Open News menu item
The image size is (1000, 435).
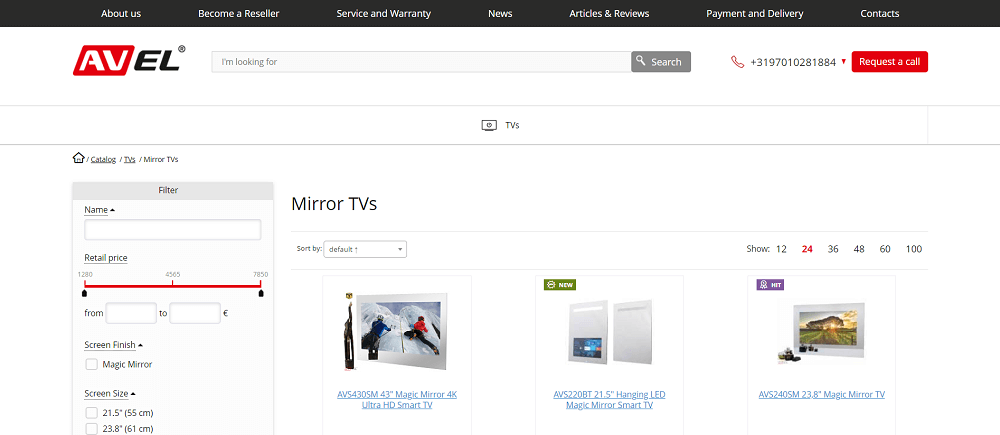[500, 13]
